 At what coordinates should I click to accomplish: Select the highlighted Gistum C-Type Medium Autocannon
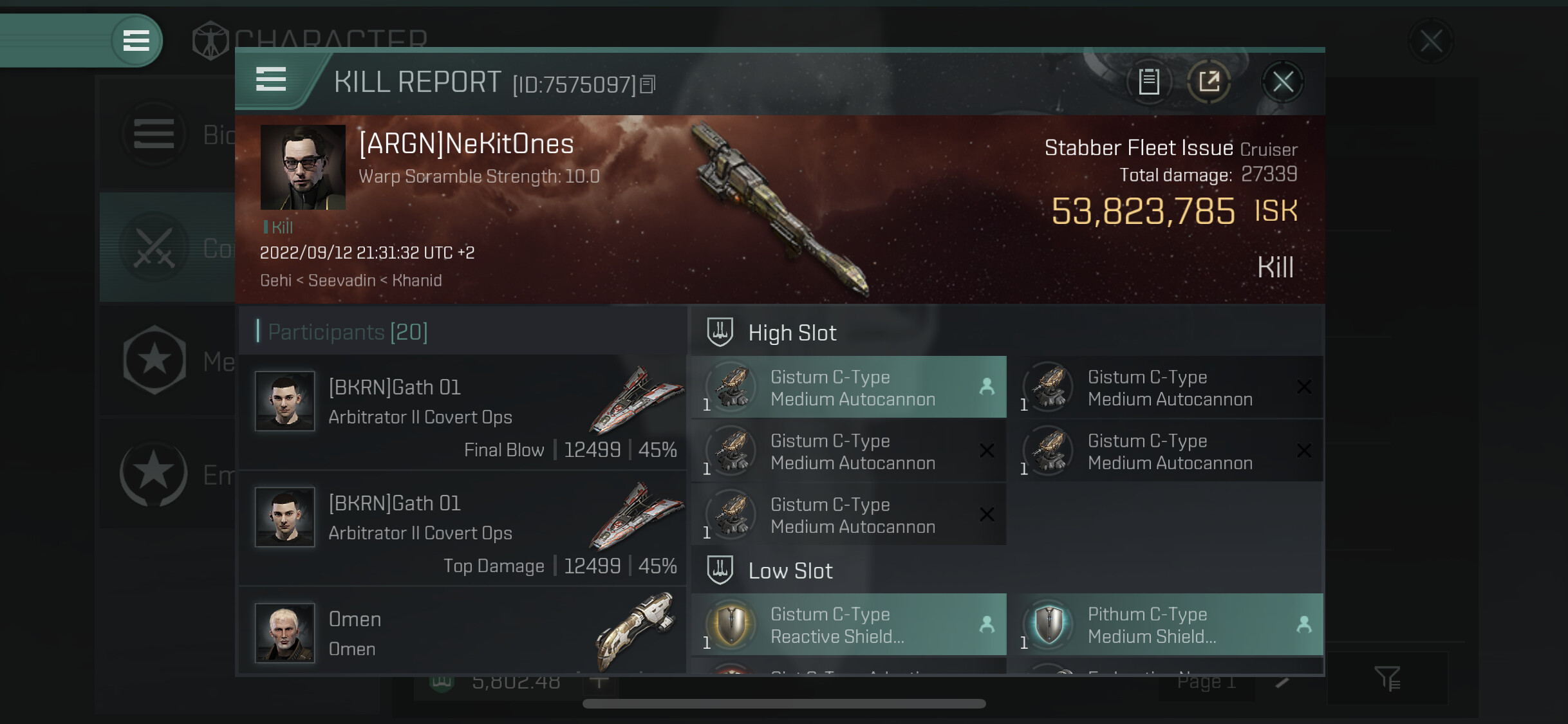click(849, 387)
